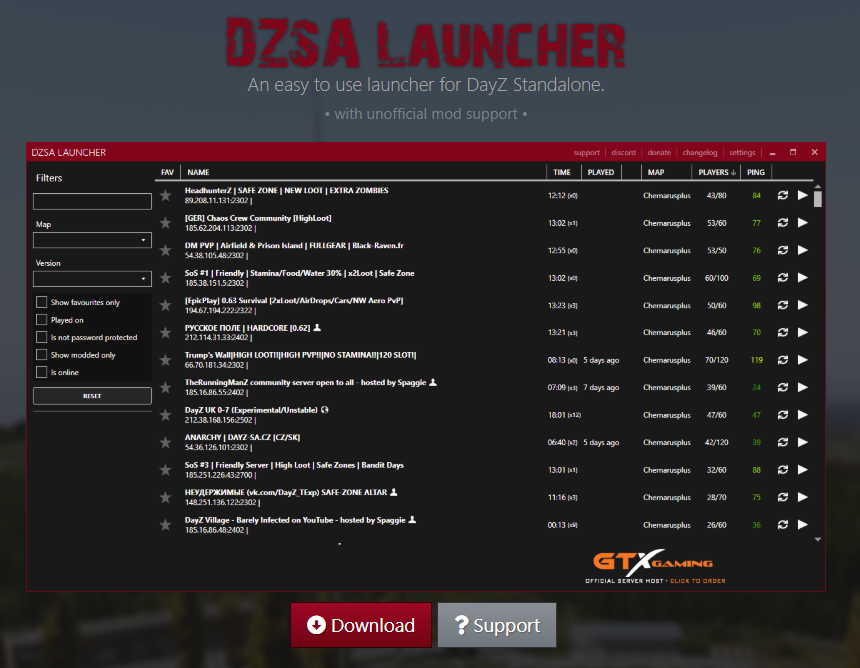This screenshot has height=668, width=860.
Task: Open the donate link
Action: pyautogui.click(x=659, y=152)
